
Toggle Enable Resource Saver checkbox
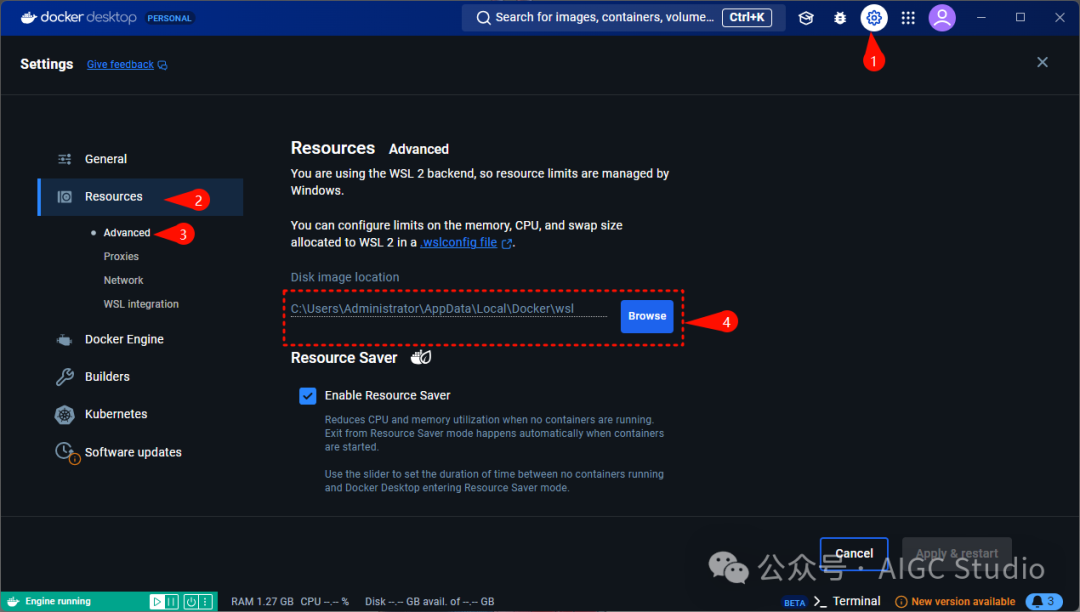tap(307, 396)
